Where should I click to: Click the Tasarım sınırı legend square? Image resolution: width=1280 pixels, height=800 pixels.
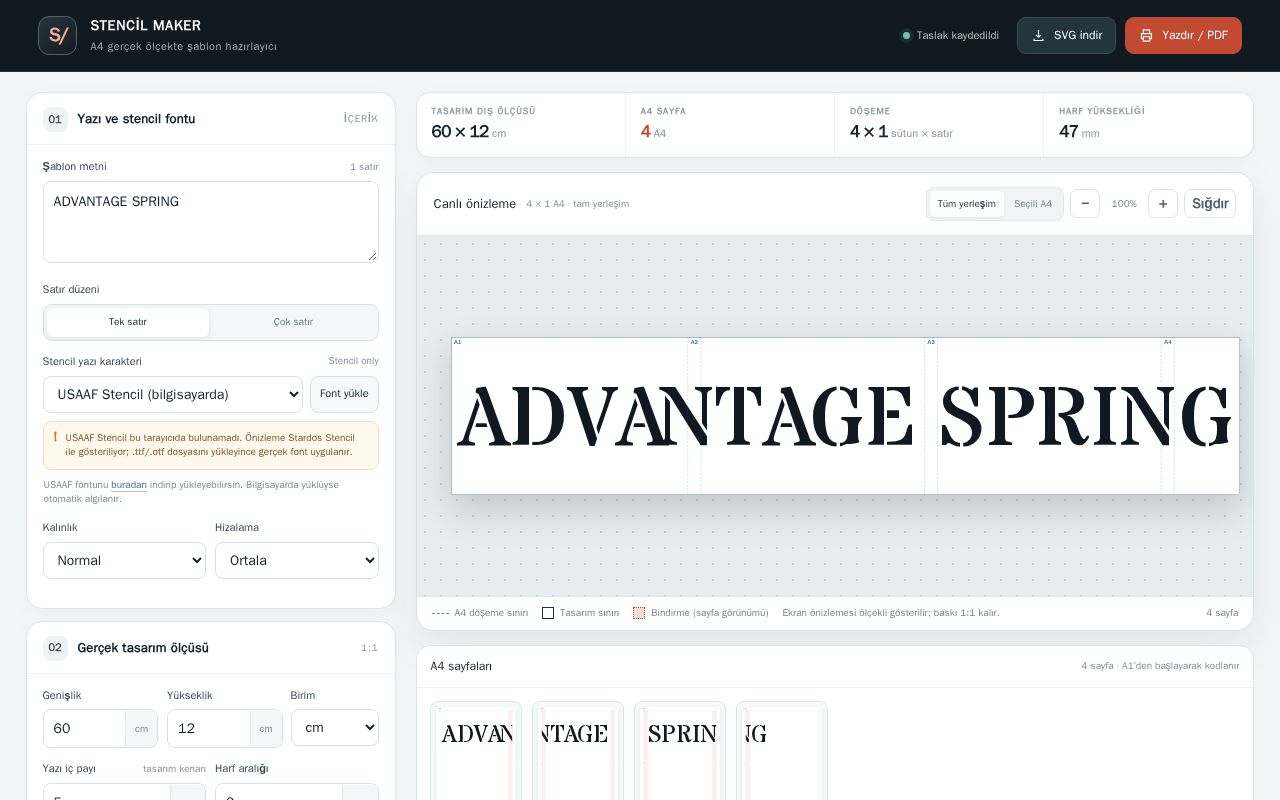click(x=548, y=613)
